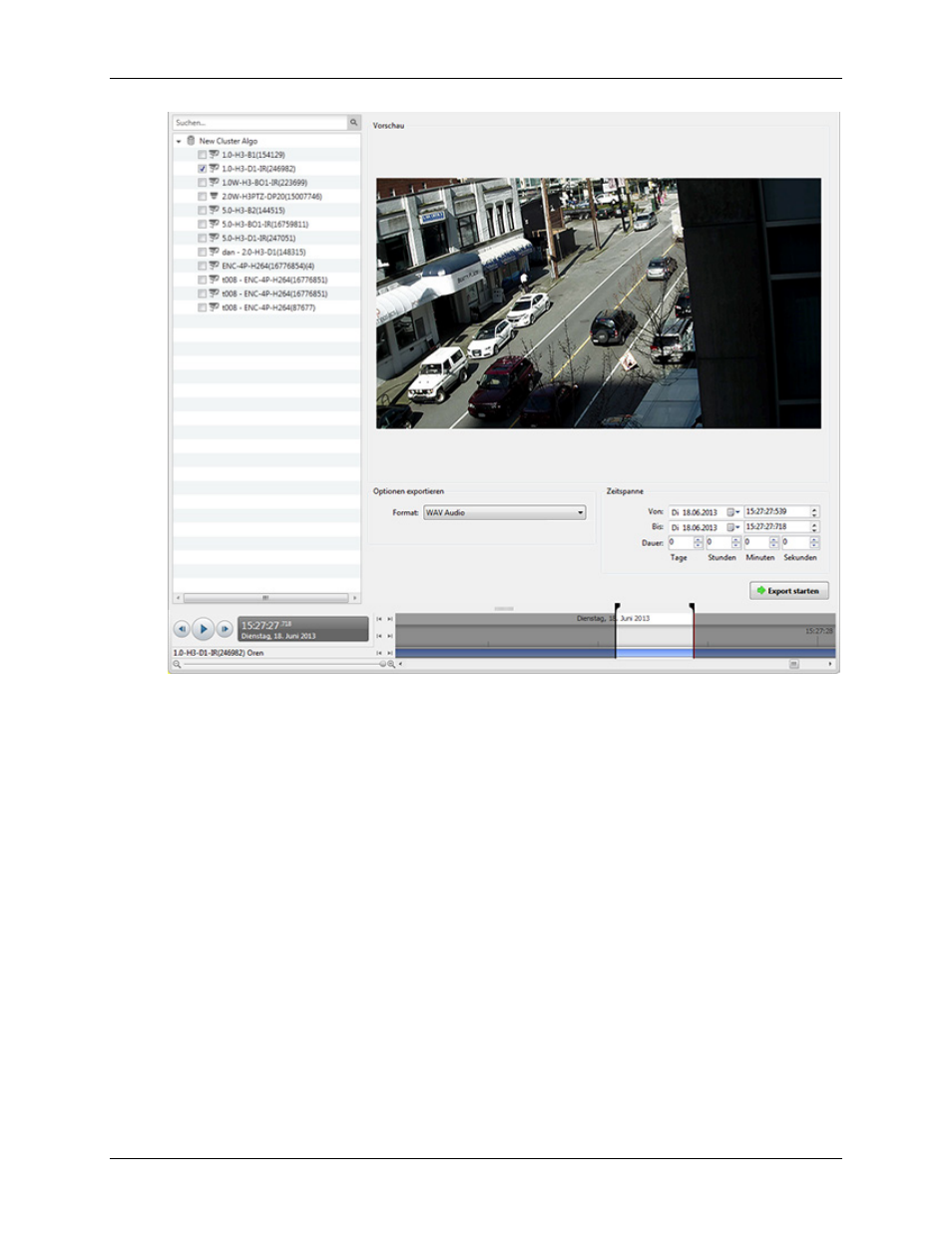Screen dimensions: 952x1233
Task: Check the 5.0-H3-BO1-IR(16759811) camera box
Action: click(203, 225)
